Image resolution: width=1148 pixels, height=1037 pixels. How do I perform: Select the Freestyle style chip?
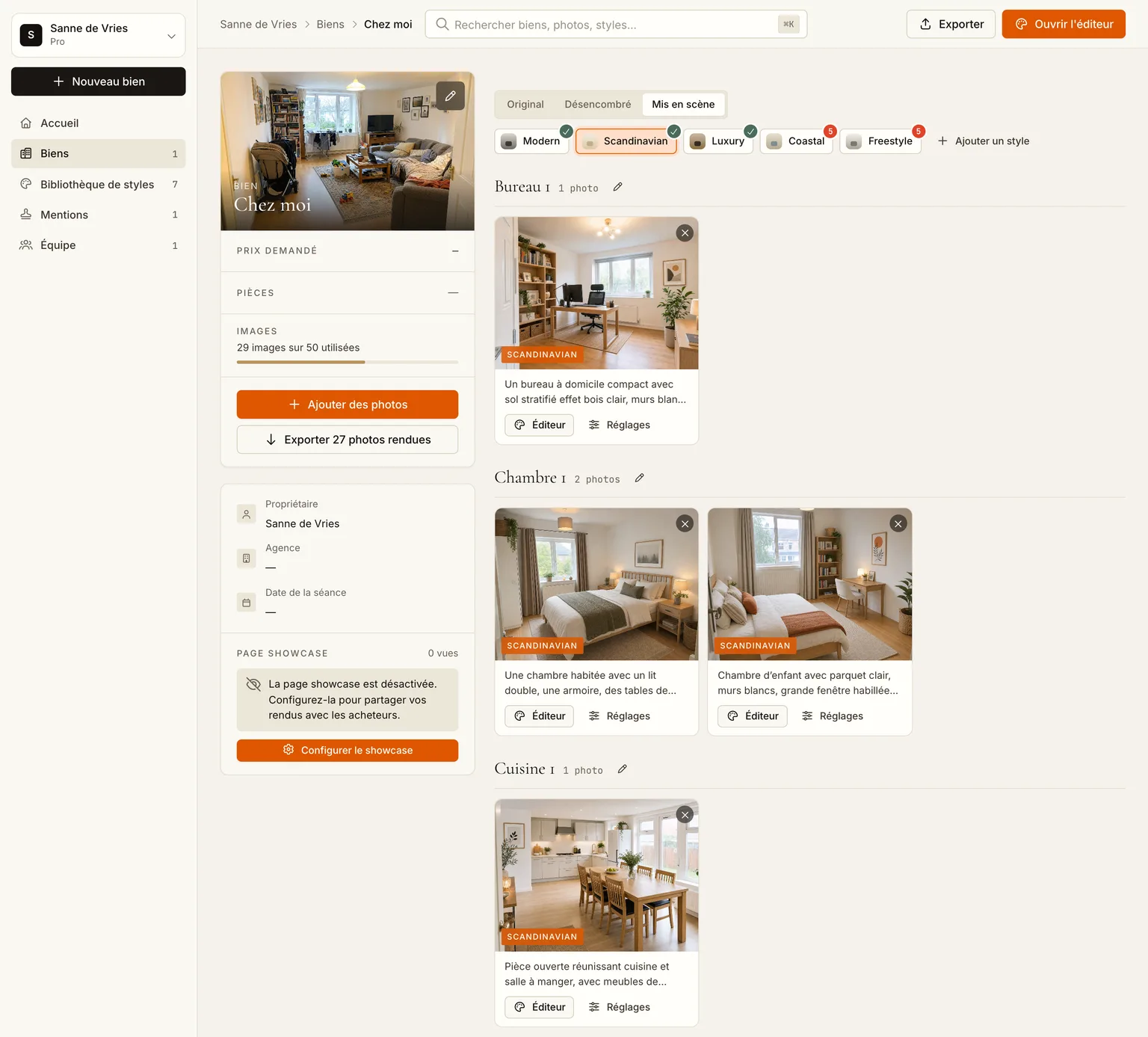[x=880, y=141]
